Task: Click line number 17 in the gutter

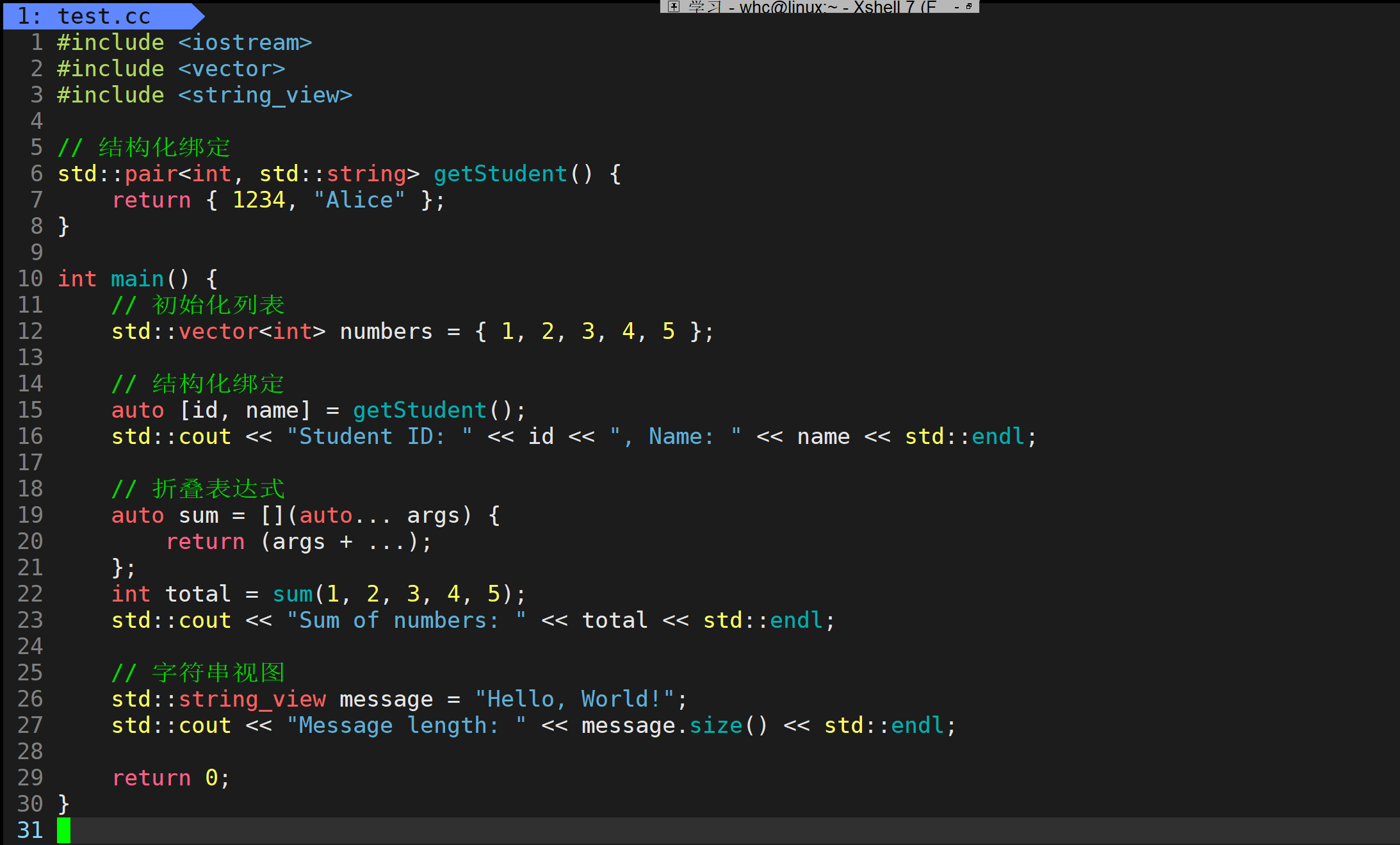Action: [x=30, y=463]
